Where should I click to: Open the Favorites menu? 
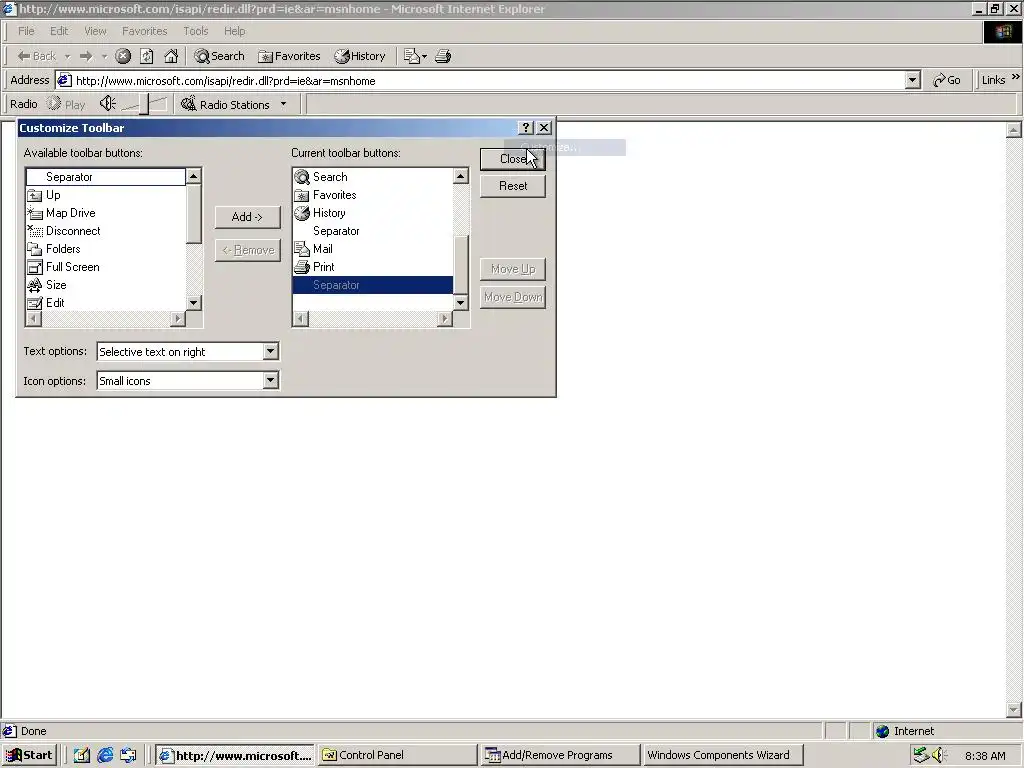[144, 31]
